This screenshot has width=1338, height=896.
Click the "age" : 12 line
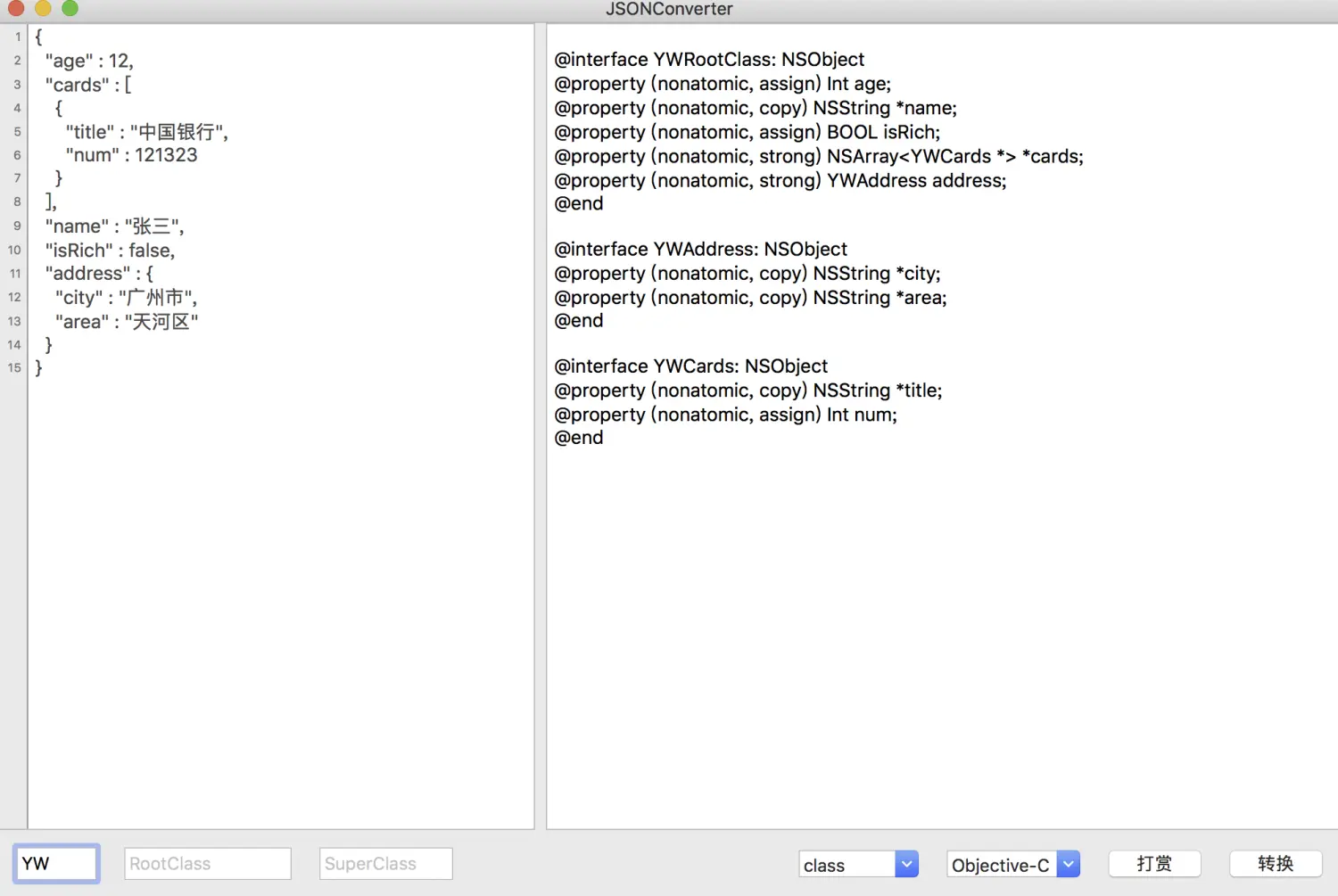click(89, 61)
